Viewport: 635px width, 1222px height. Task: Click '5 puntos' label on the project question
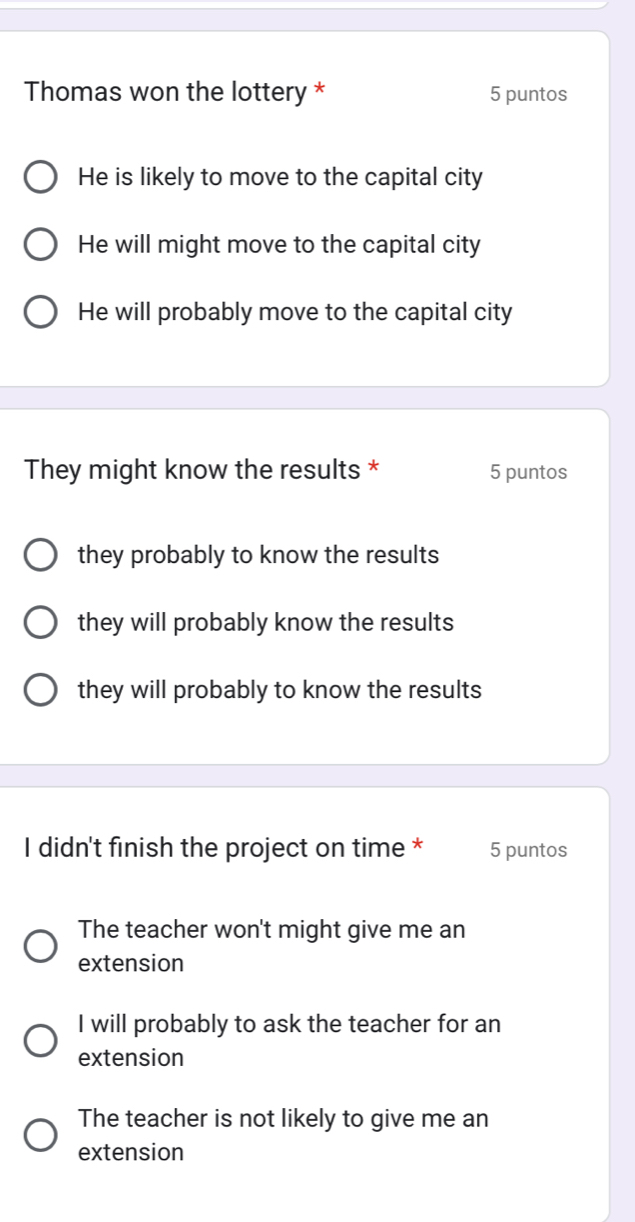[x=529, y=850]
